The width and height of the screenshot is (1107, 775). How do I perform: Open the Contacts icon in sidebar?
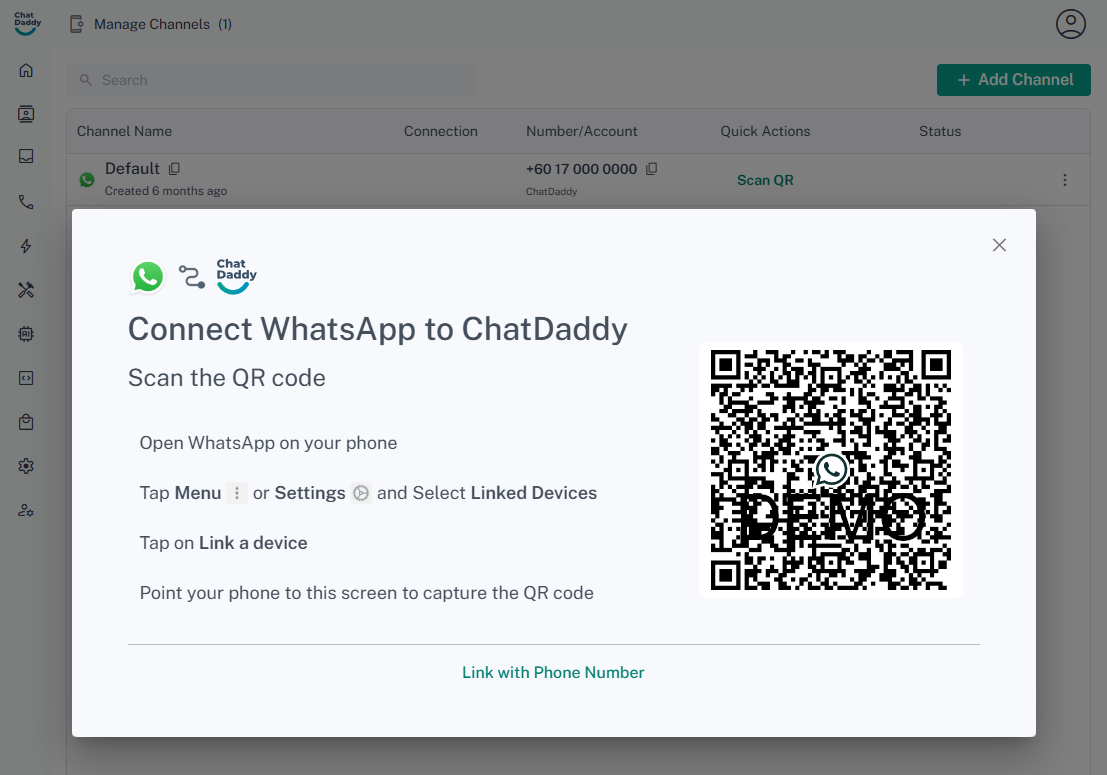pyautogui.click(x=26, y=114)
